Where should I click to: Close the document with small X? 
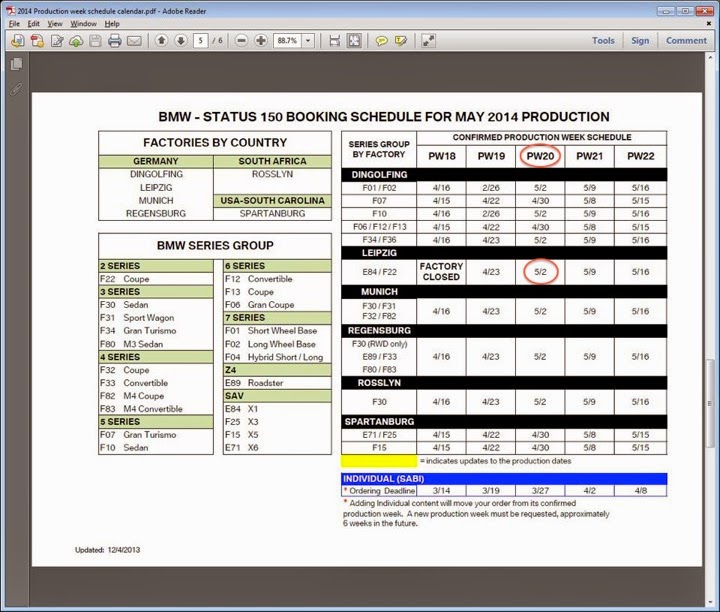pos(709,23)
